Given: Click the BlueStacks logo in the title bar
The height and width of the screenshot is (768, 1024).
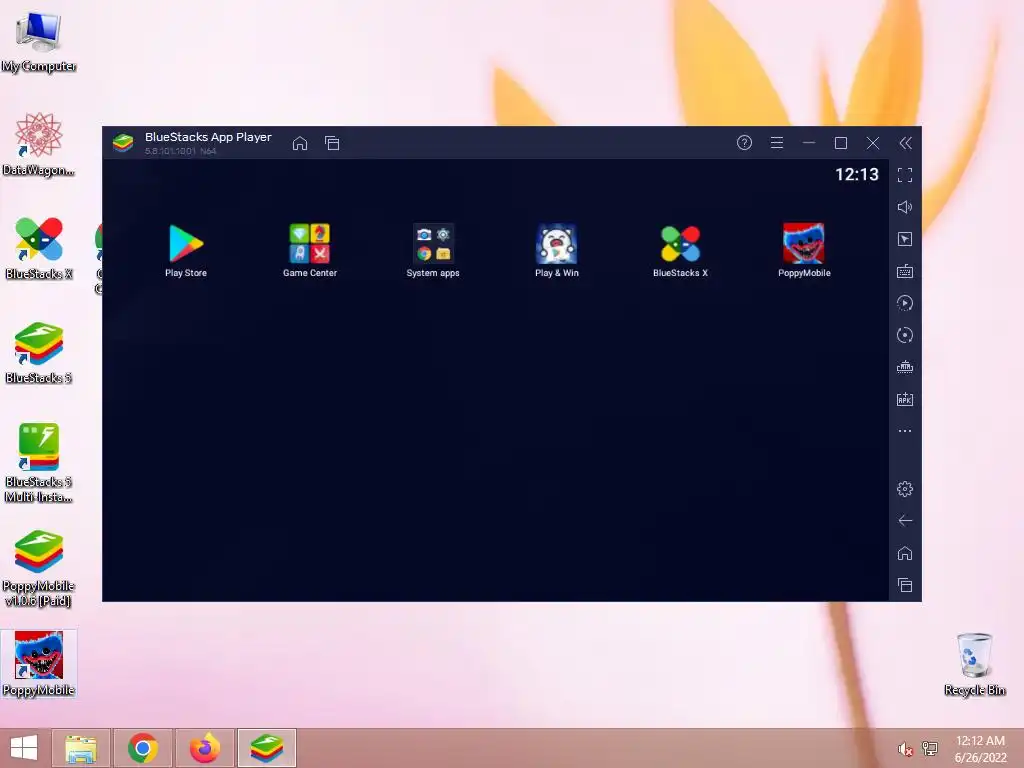Looking at the screenshot, I should pos(123,142).
